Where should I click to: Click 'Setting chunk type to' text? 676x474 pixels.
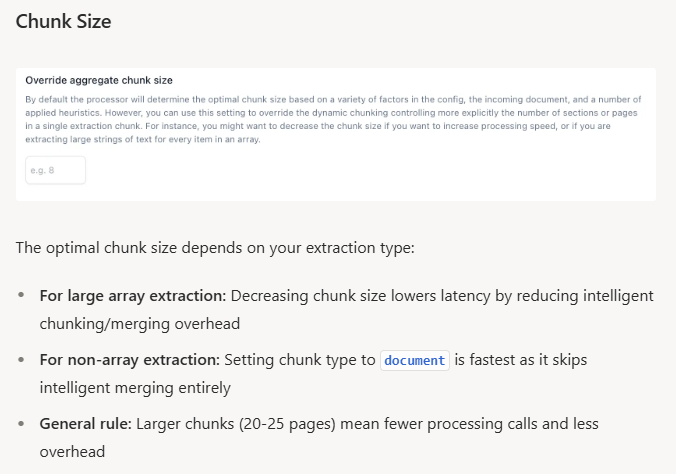[x=300, y=360]
